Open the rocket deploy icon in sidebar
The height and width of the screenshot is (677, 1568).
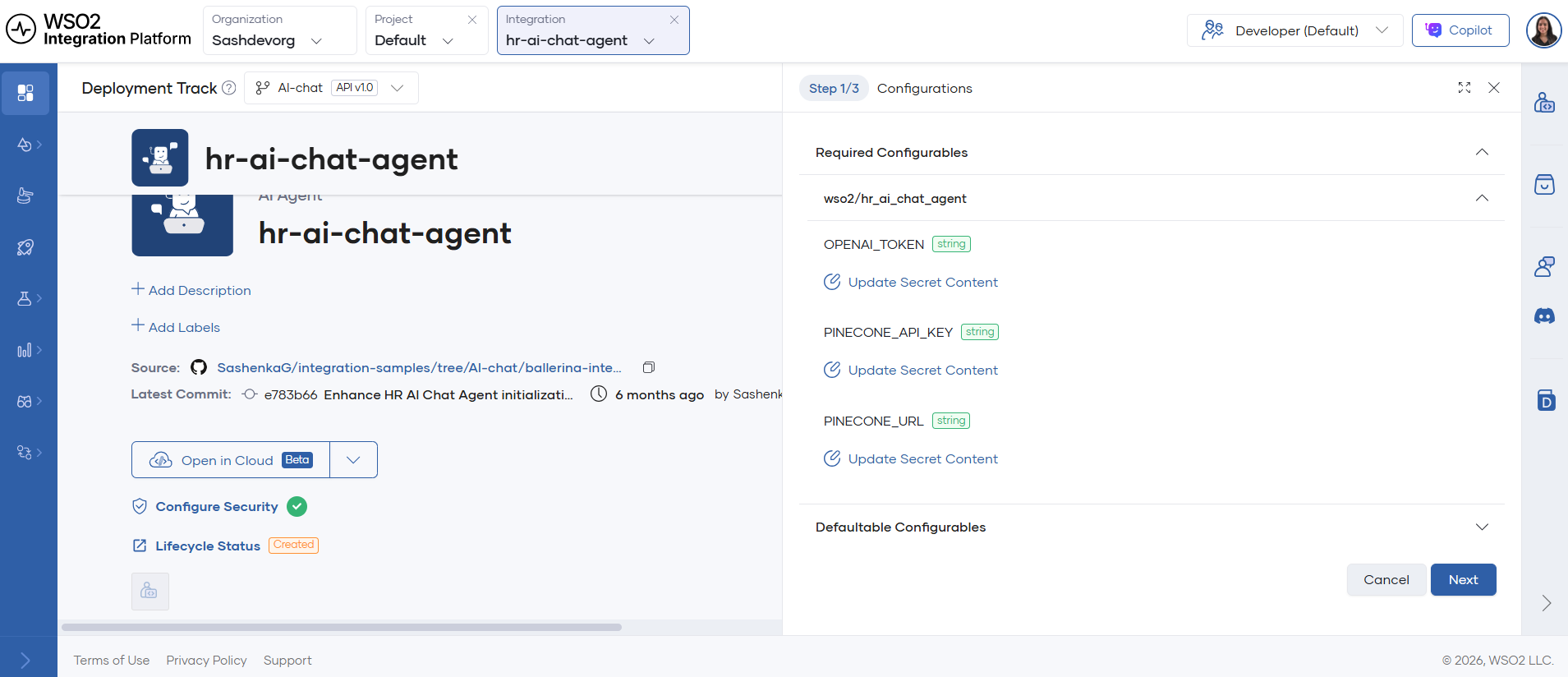point(25,247)
